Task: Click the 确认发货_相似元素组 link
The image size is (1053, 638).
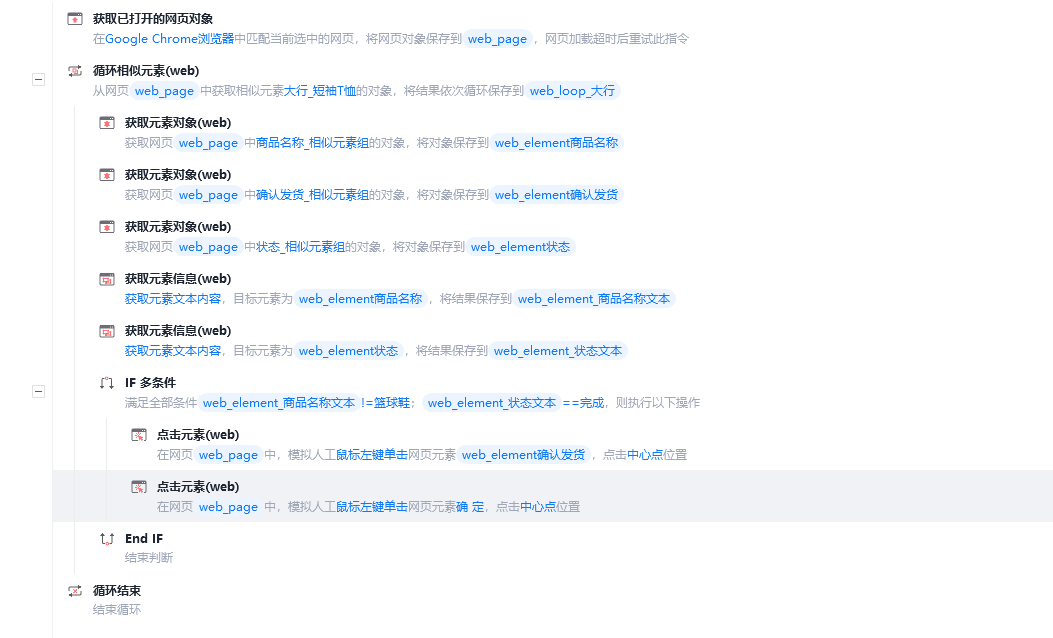Action: tap(312, 195)
